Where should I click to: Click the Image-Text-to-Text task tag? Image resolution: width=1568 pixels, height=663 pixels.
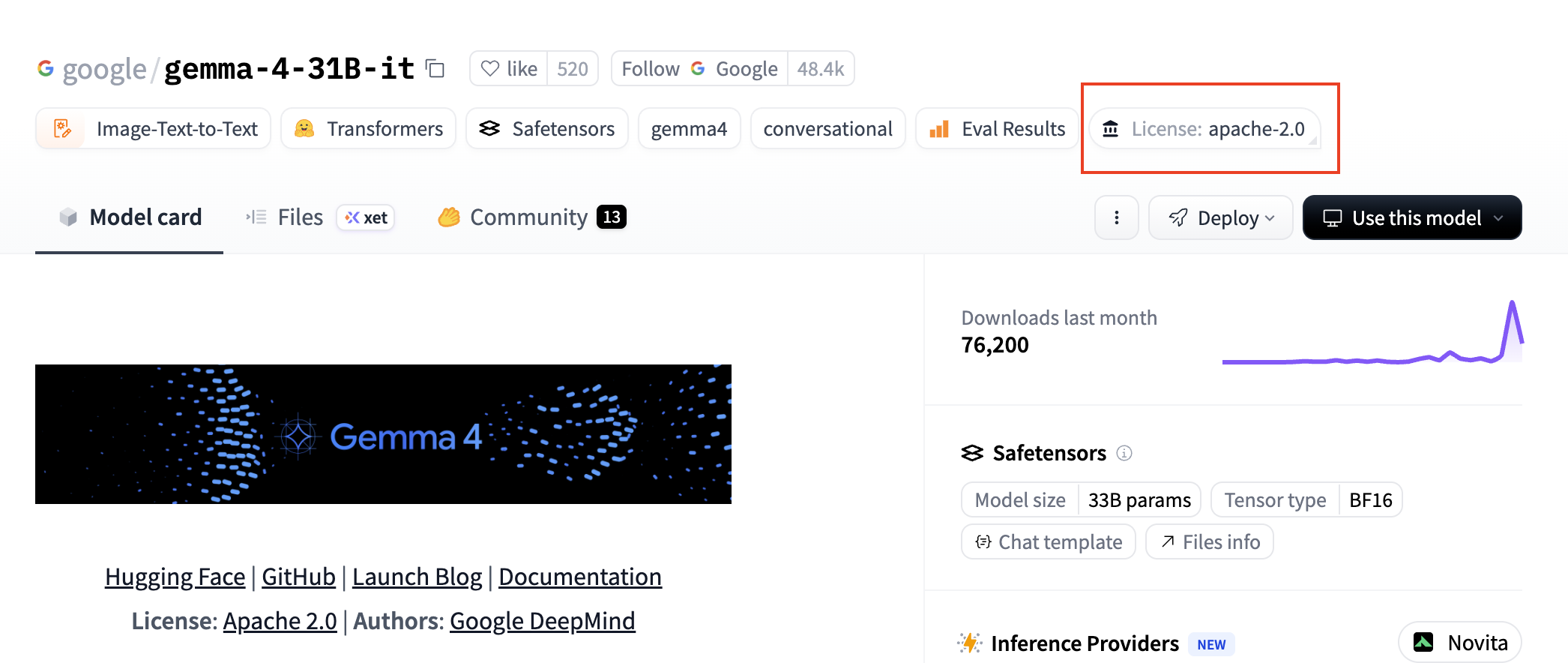click(x=154, y=129)
